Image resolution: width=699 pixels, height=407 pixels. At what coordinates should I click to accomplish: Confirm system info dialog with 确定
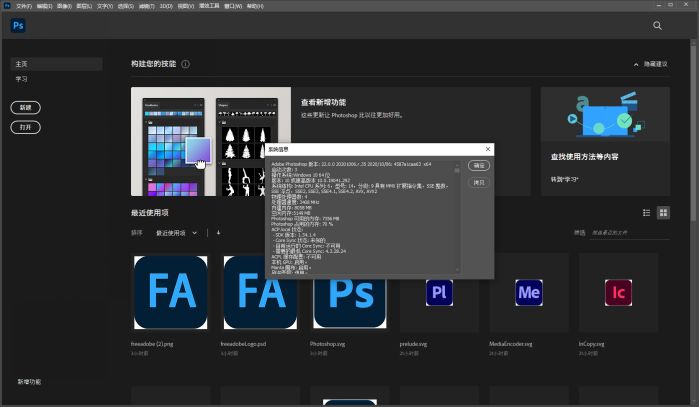[479, 165]
